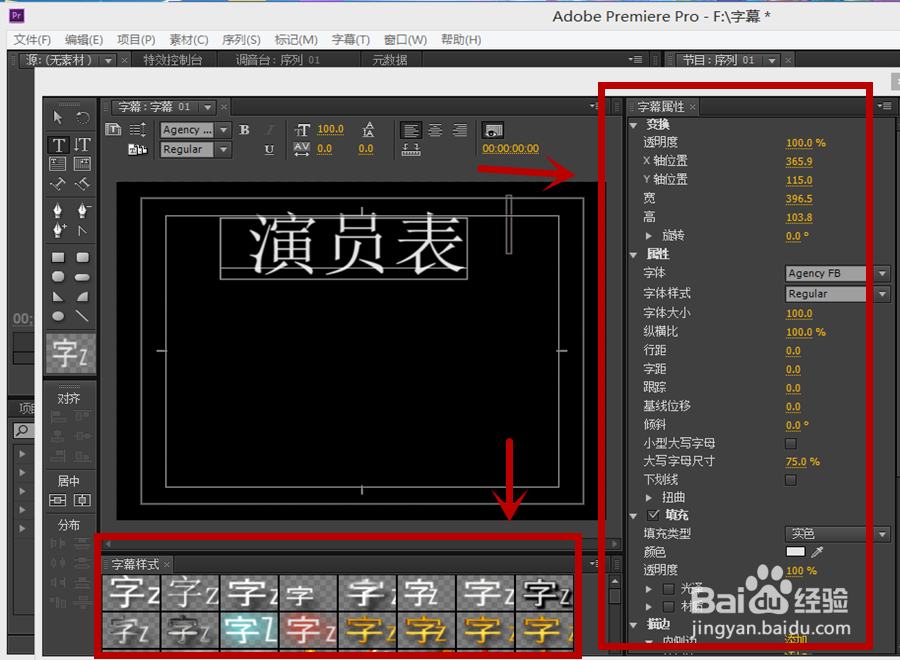The width and height of the screenshot is (900, 660).
Task: Toggle Underline text style
Action: (x=269, y=150)
